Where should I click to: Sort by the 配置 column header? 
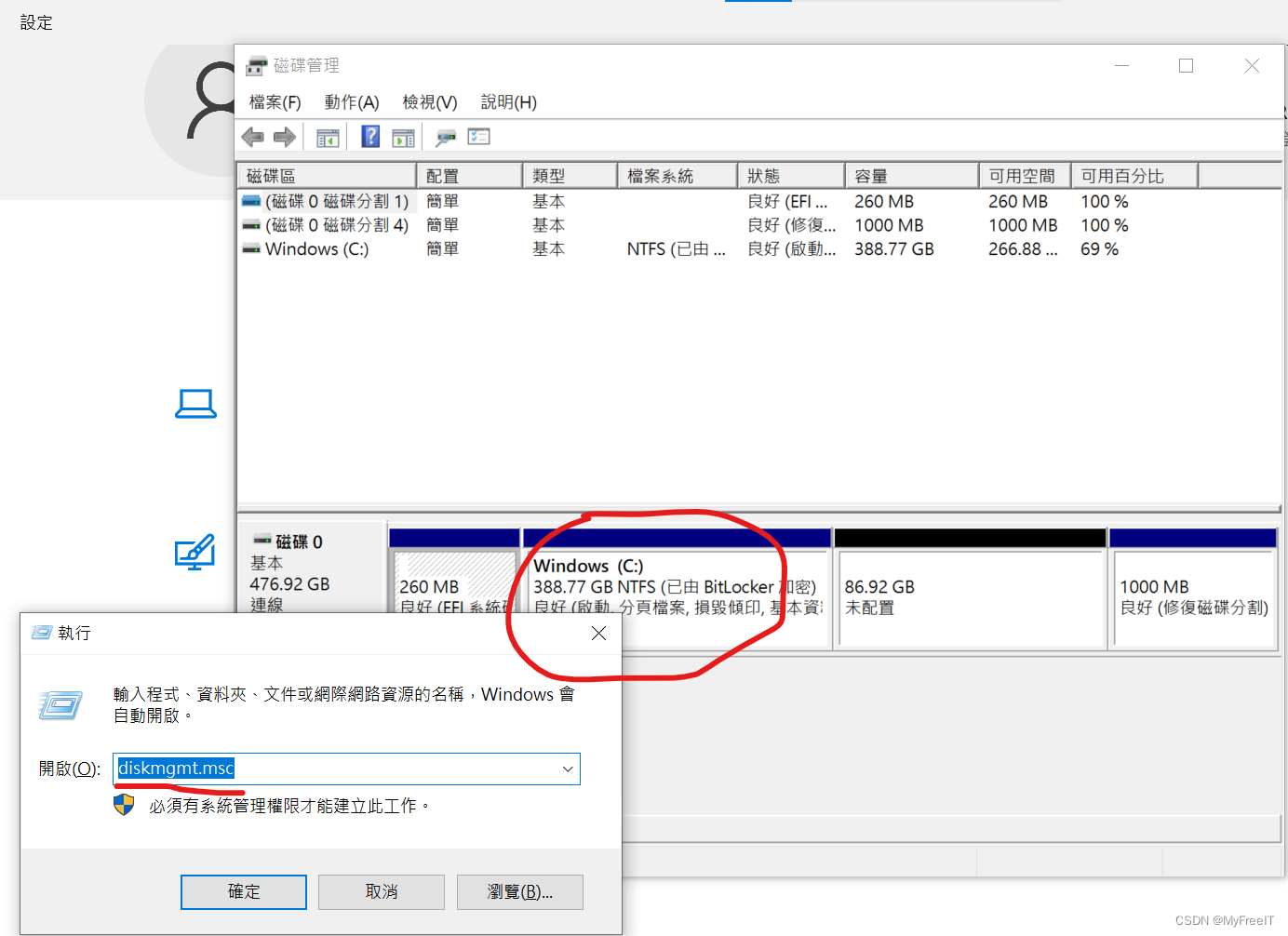(x=470, y=176)
